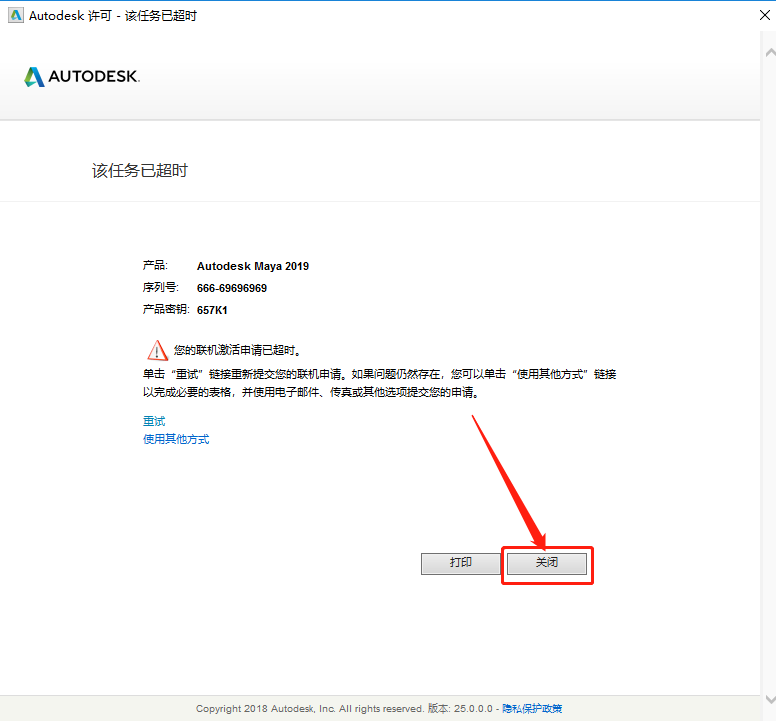Open the 隐私保护政策 link
Screen dimensions: 776x721
532,709
